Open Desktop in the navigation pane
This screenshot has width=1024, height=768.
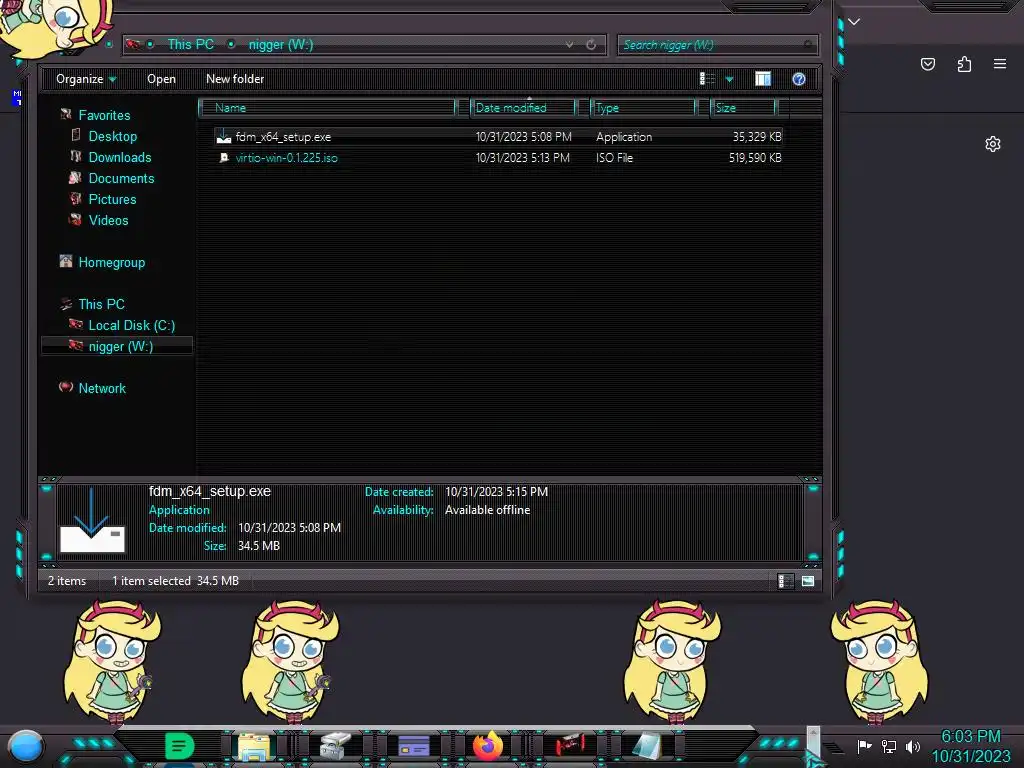[113, 136]
